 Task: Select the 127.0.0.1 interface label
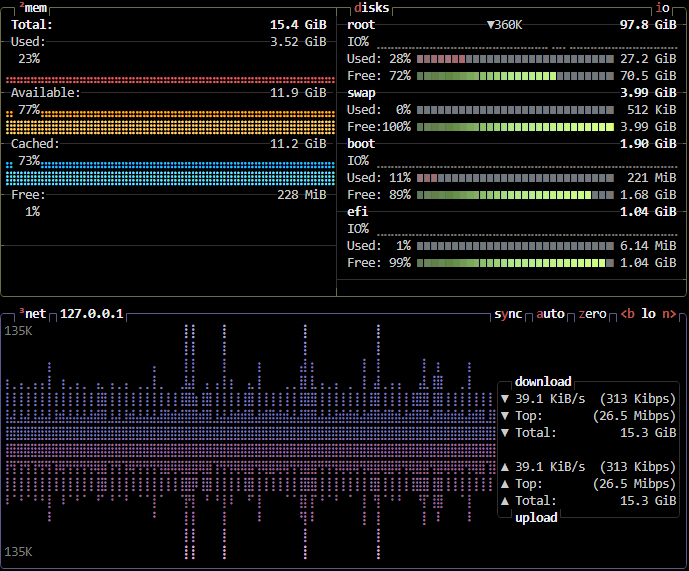(91, 314)
